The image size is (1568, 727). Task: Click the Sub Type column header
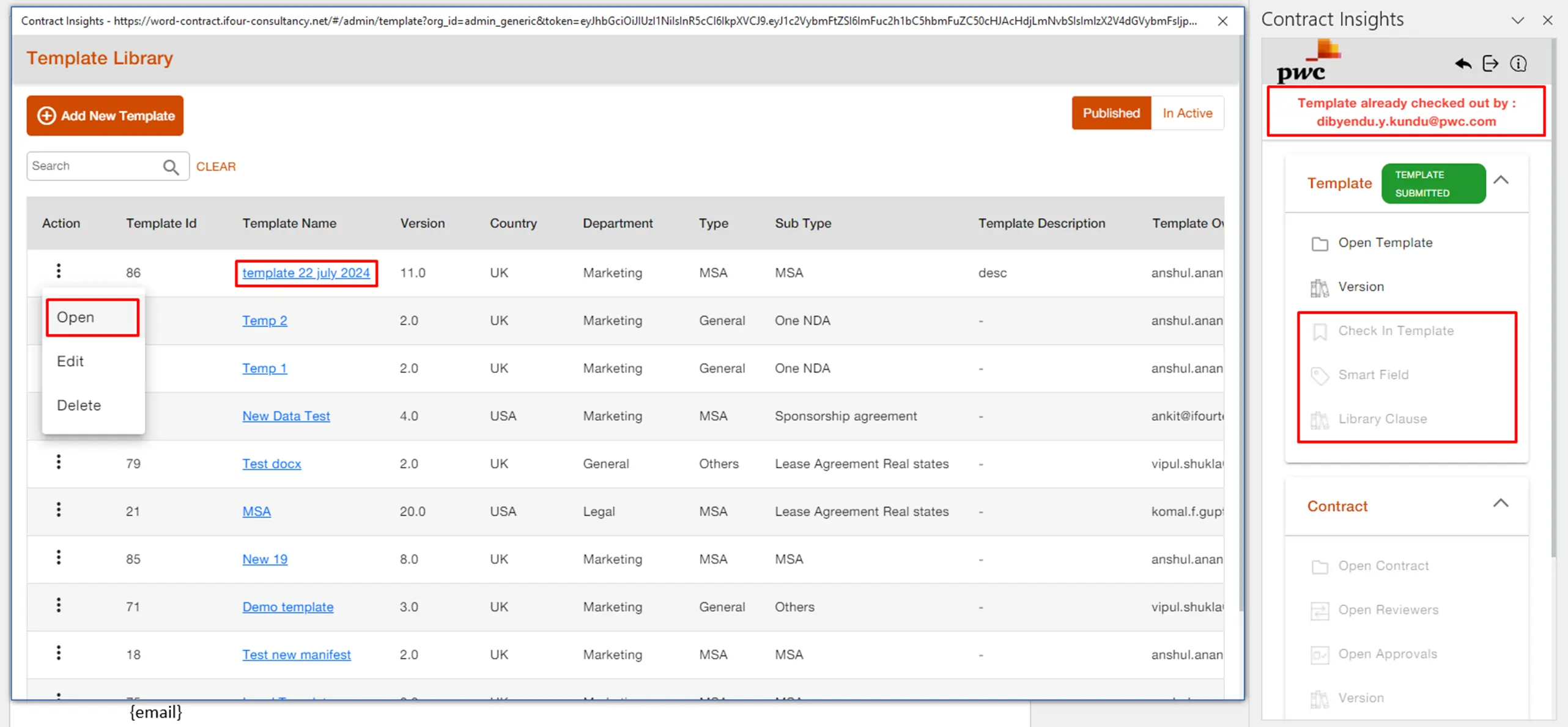tap(803, 223)
